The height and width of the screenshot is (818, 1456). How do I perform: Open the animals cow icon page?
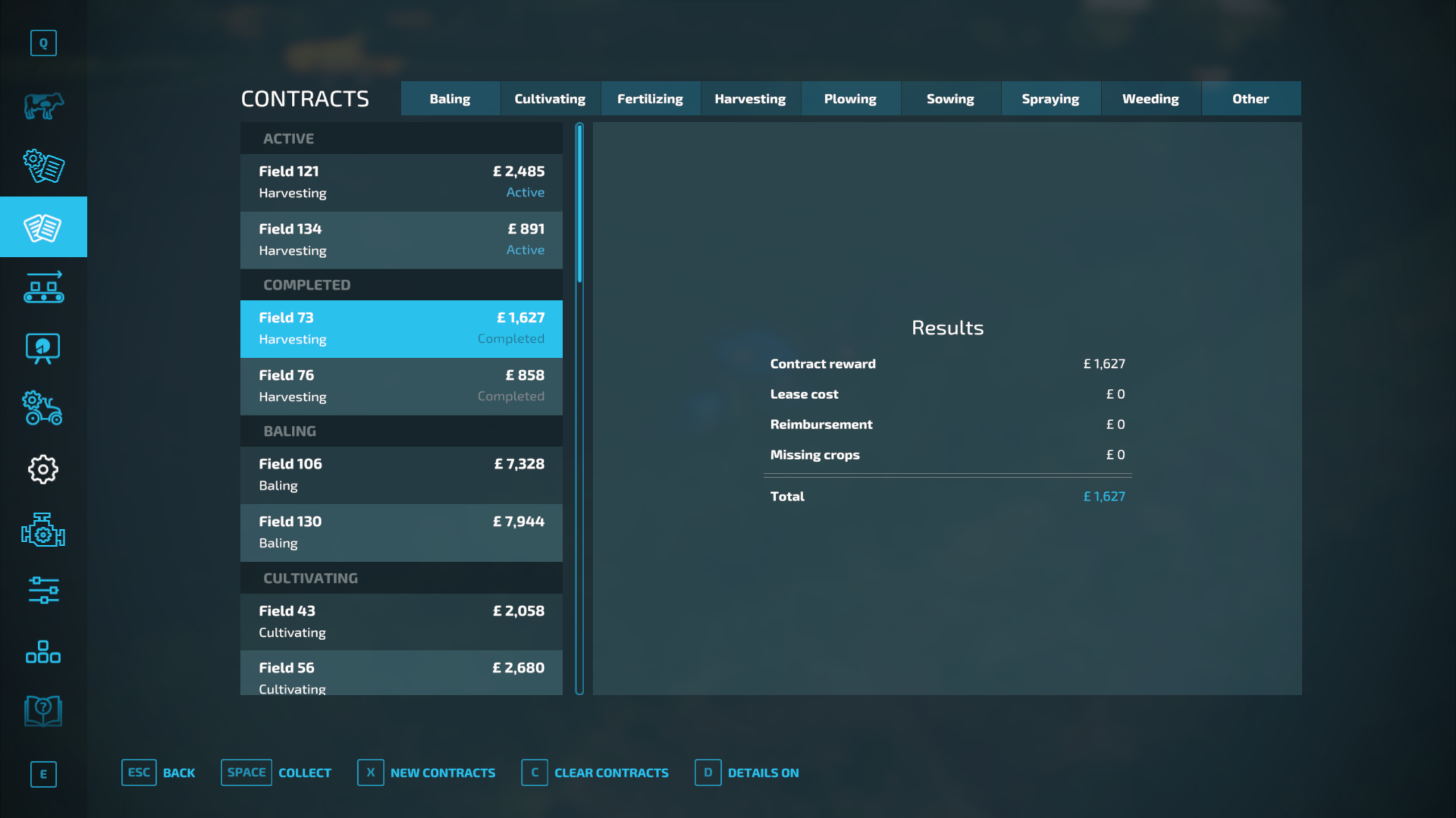click(x=43, y=106)
